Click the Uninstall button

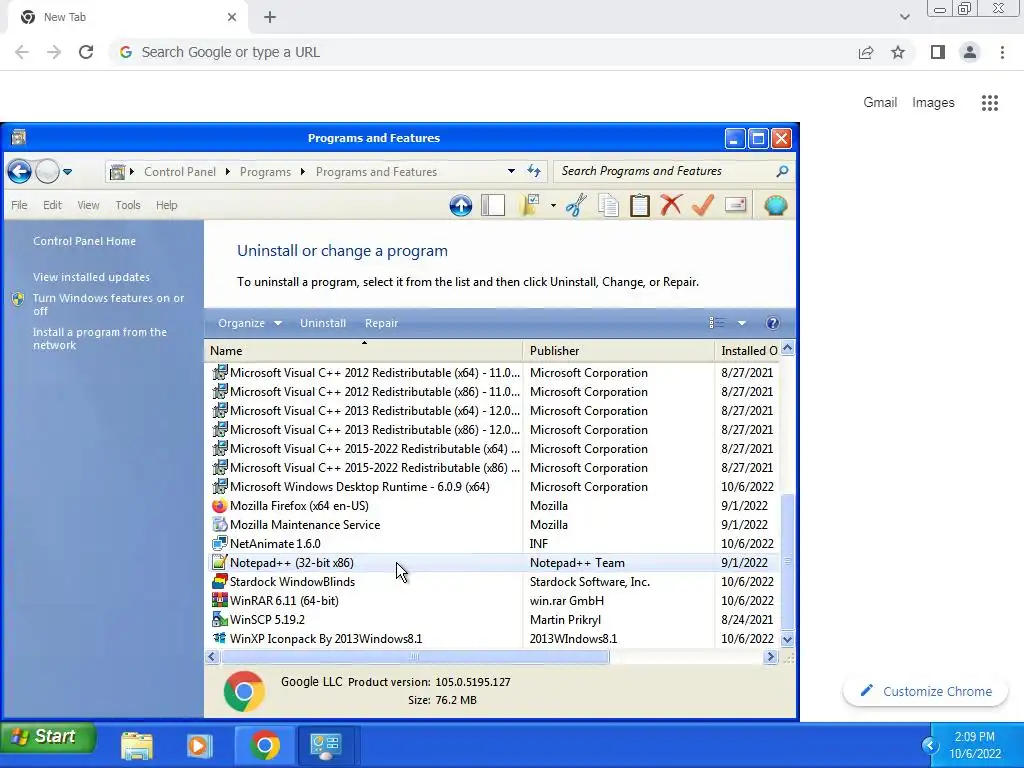323,323
